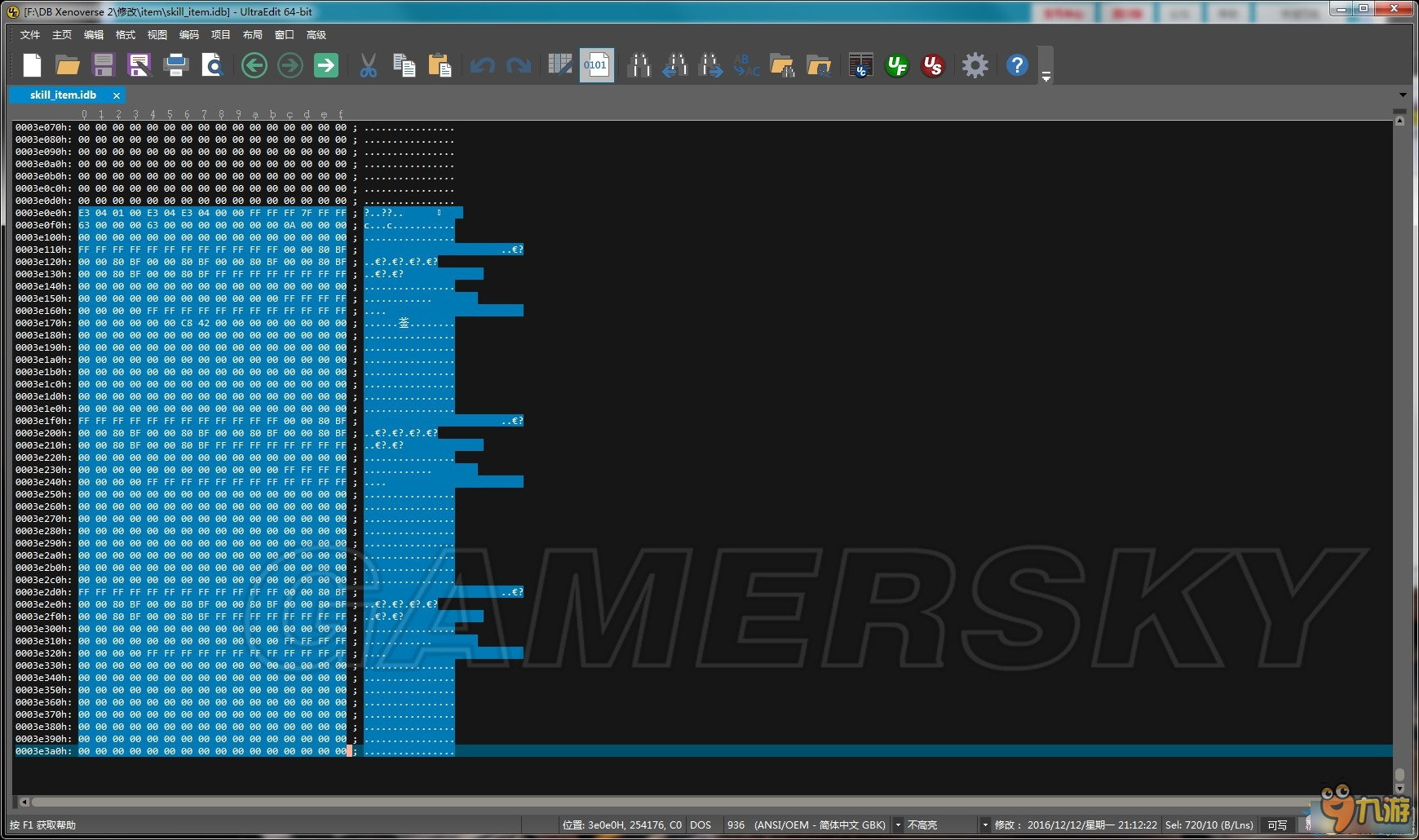The image size is (1419, 840).
Task: Save the file with the floppy disk icon
Action: point(104,65)
